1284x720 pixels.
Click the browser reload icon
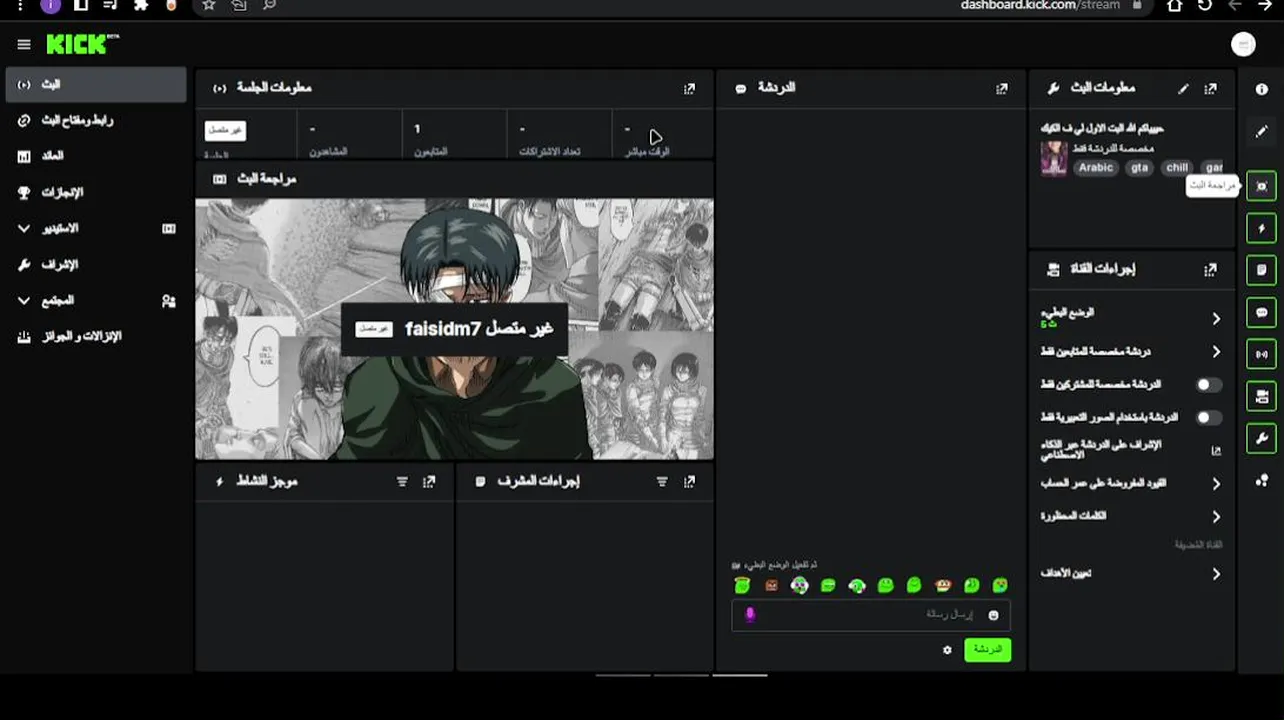click(x=1205, y=5)
